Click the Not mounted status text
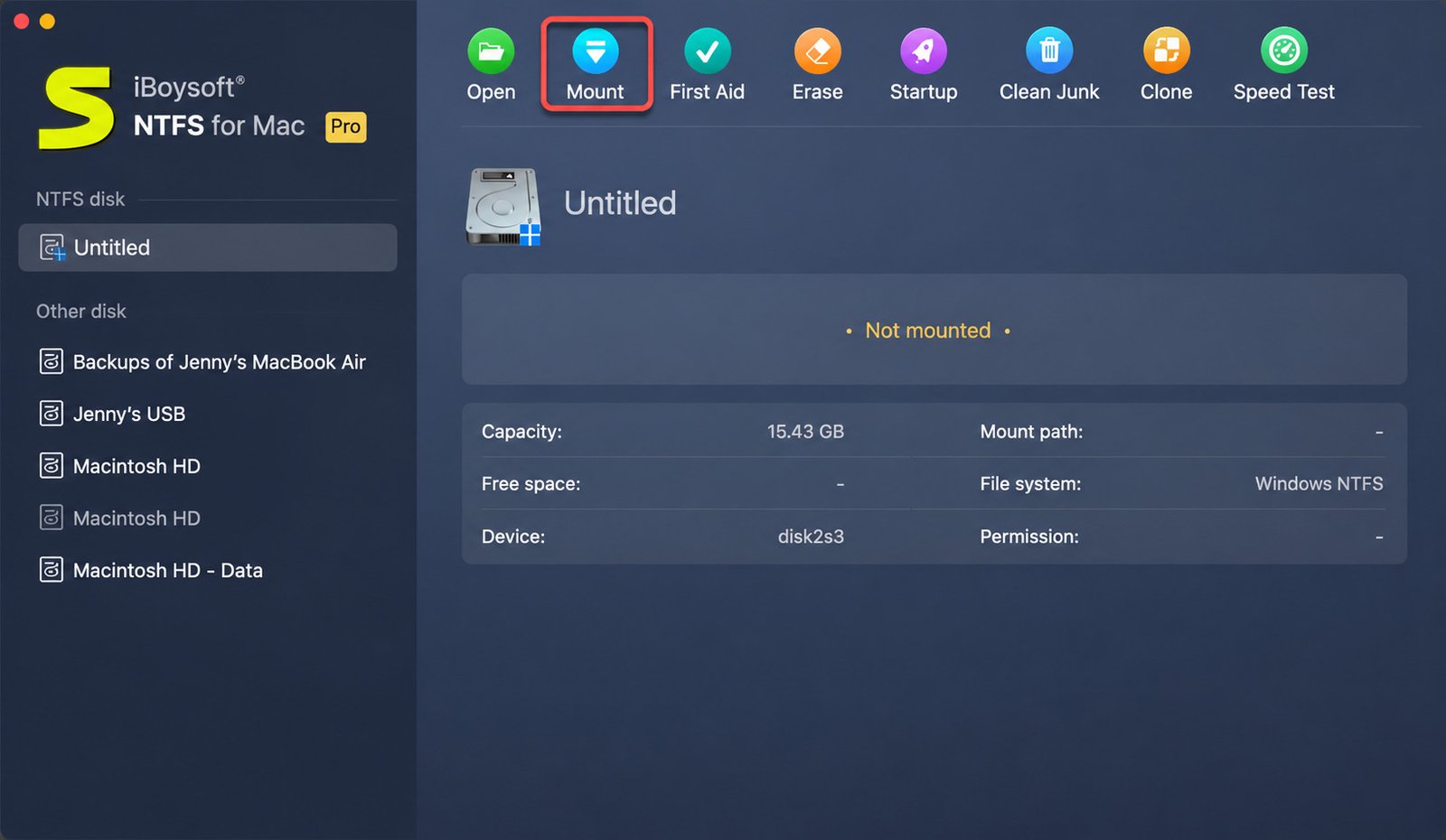 pyautogui.click(x=928, y=331)
